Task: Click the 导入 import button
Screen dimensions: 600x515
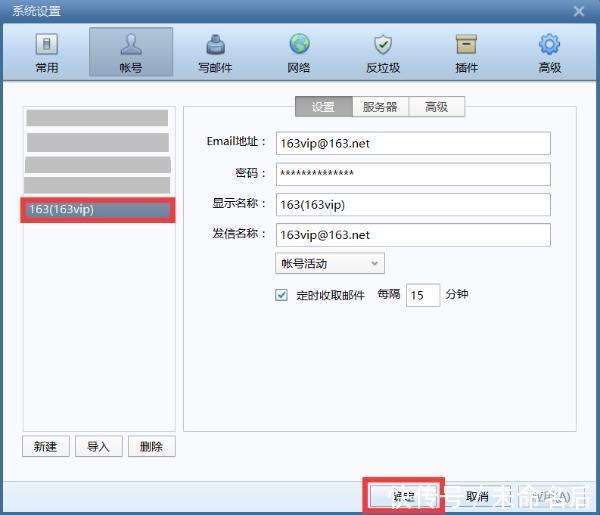Action: pyautogui.click(x=99, y=446)
